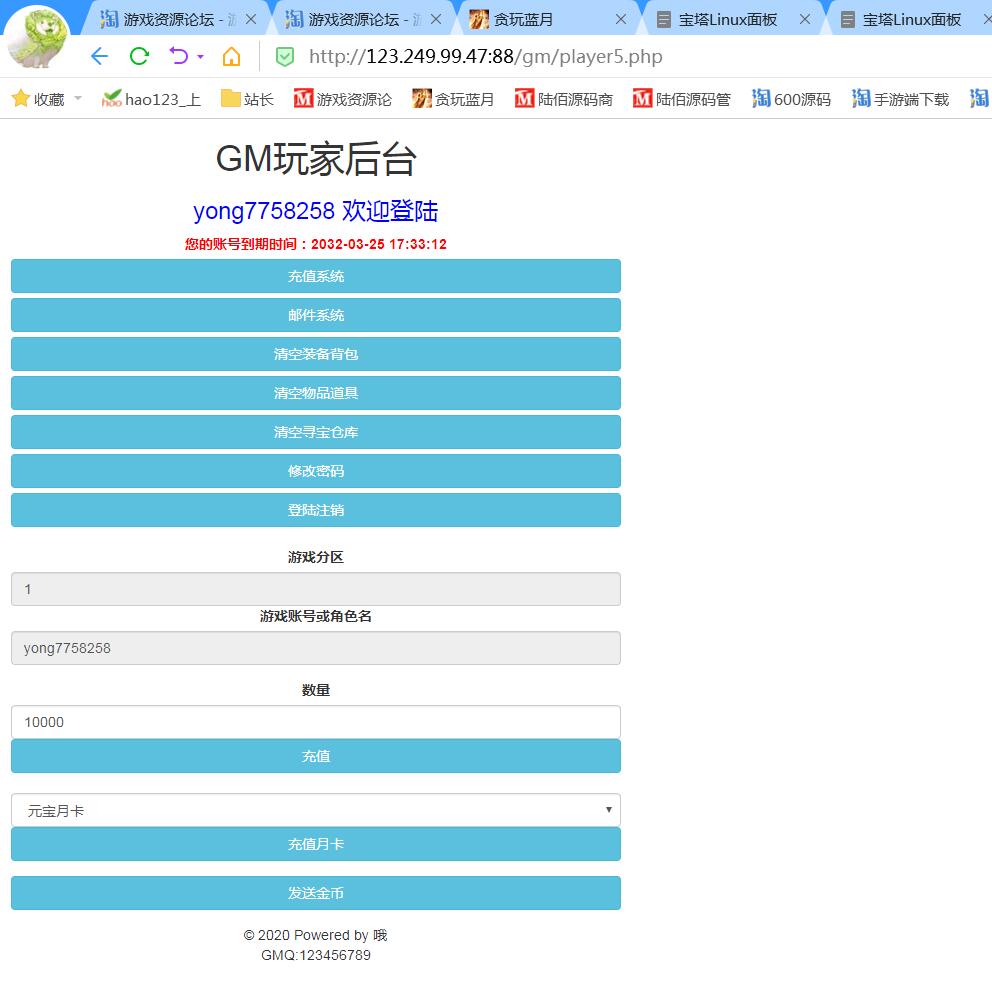The width and height of the screenshot is (992, 988).
Task: Expand the 收藏 bookmarks dropdown arrow
Action: [78, 98]
